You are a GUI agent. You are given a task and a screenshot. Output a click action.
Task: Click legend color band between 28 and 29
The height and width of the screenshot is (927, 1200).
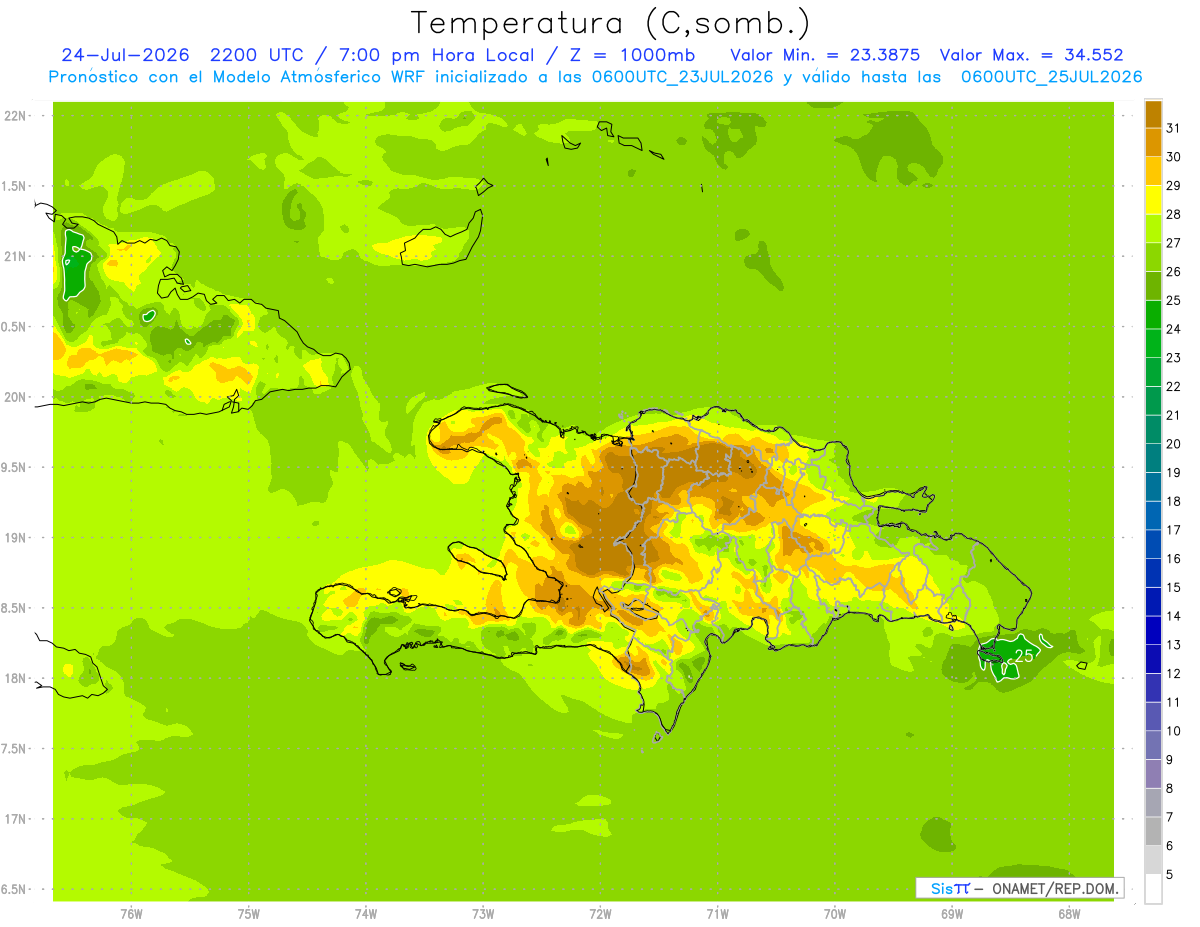(x=1153, y=199)
